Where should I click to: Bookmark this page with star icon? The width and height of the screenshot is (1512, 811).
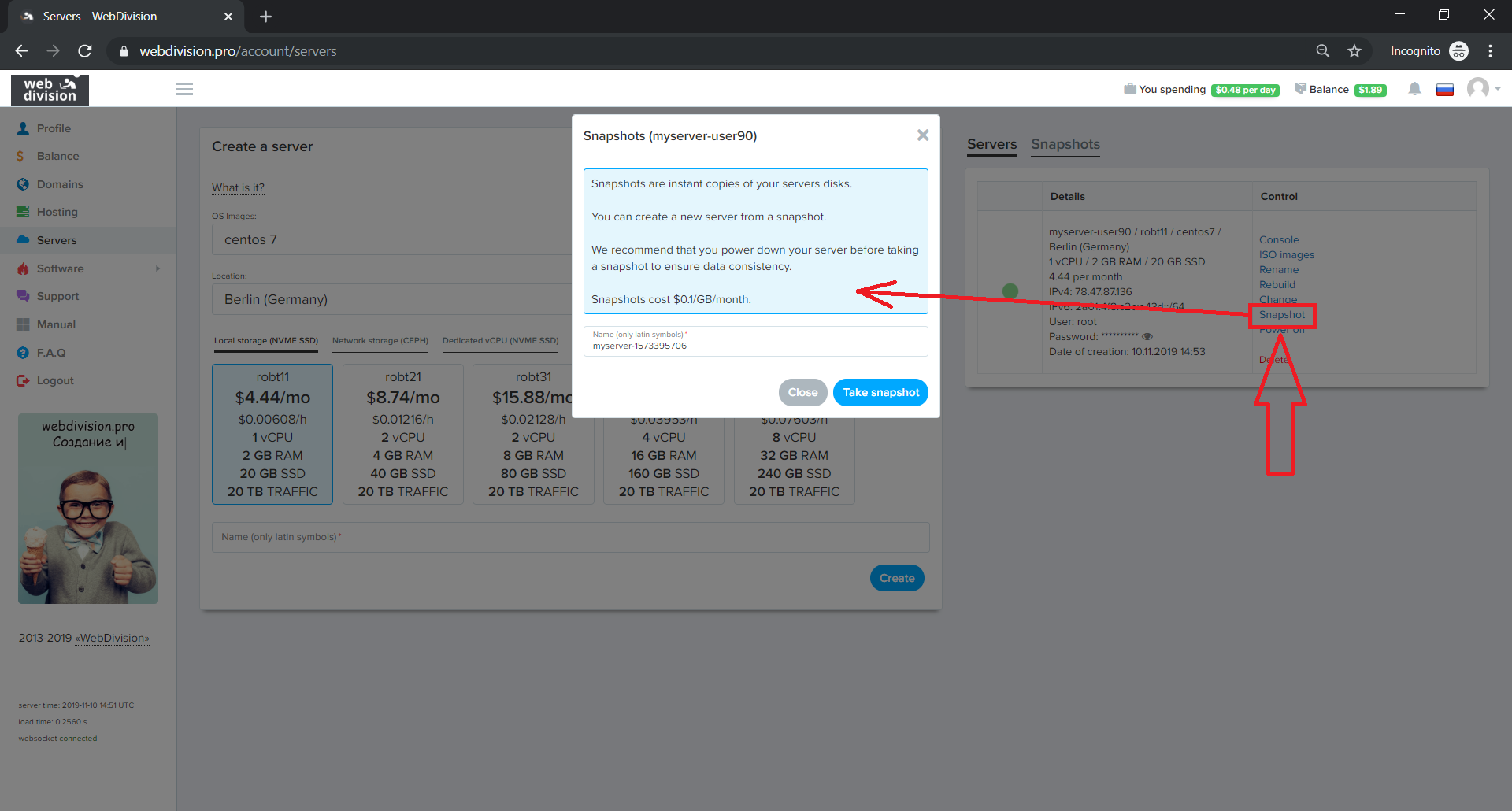click(1354, 51)
